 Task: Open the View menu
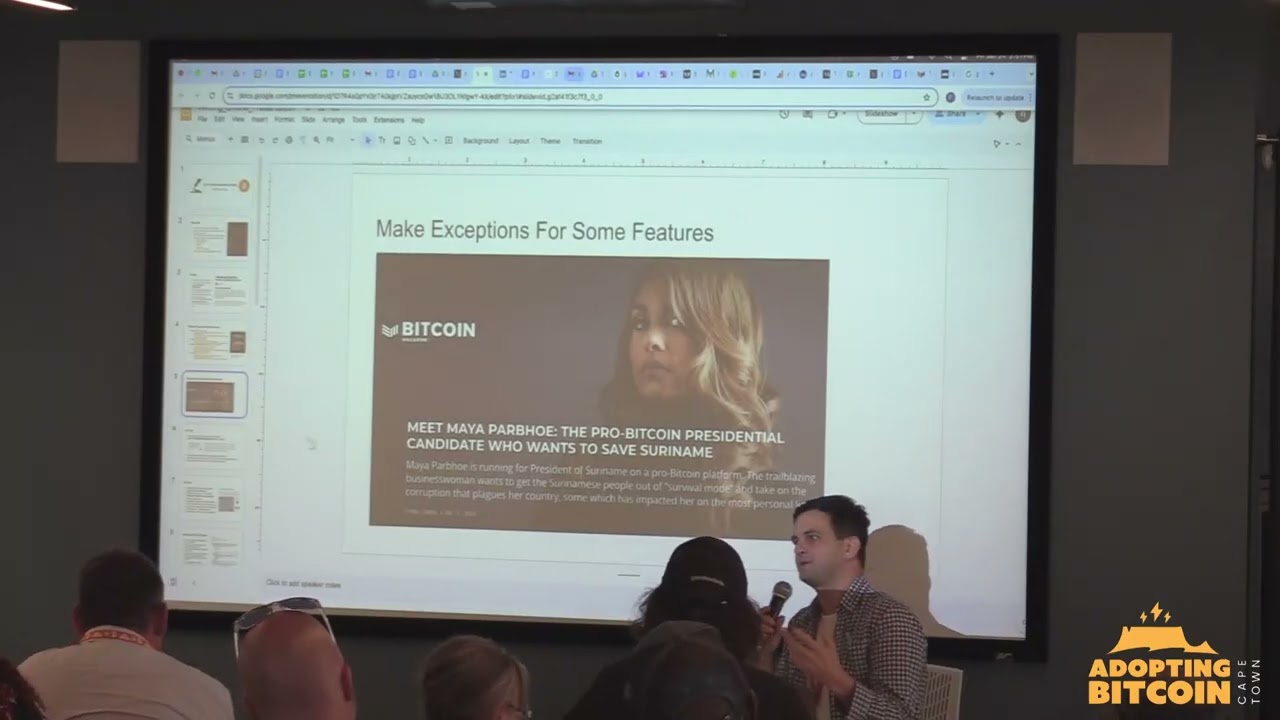tap(238, 120)
